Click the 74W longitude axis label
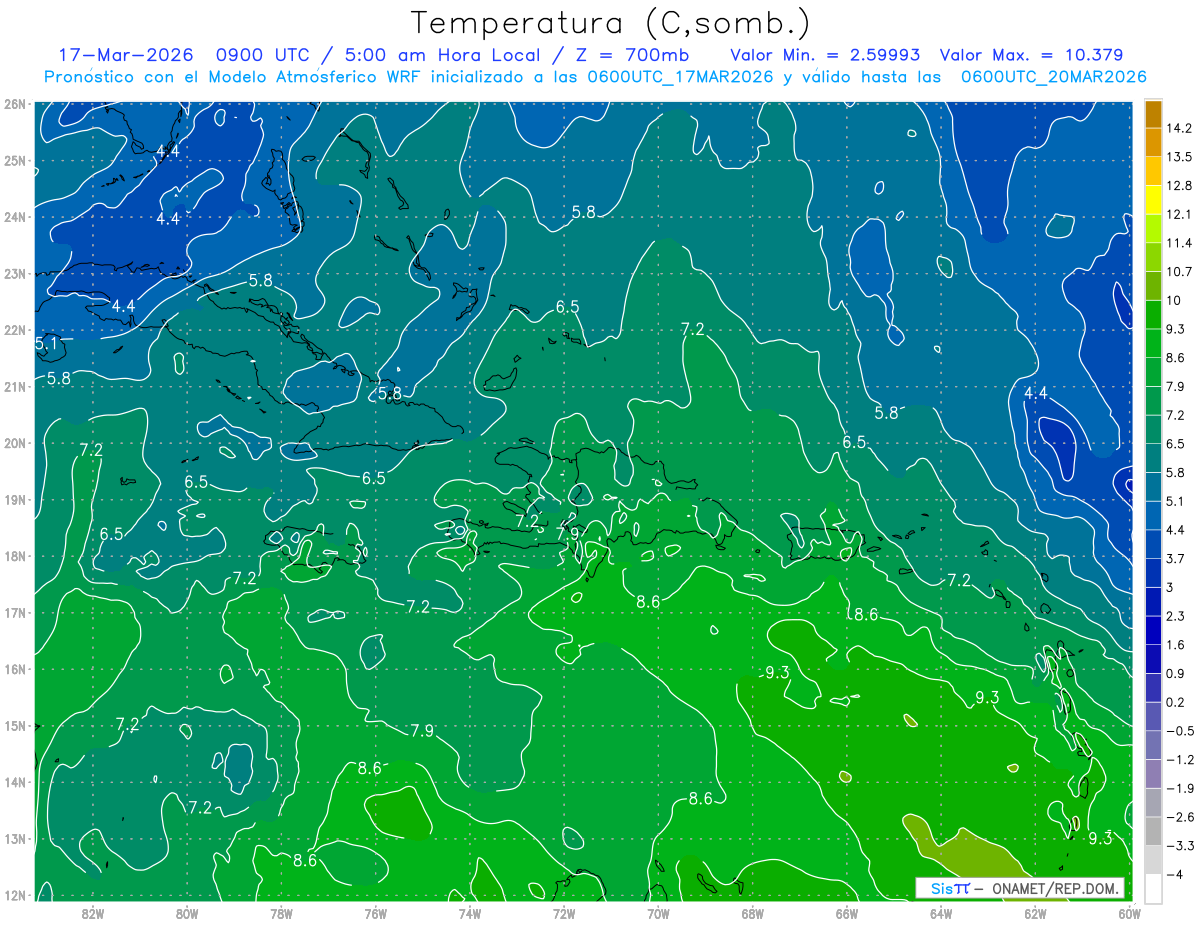Image resolution: width=1200 pixels, height=927 pixels. 469,914
